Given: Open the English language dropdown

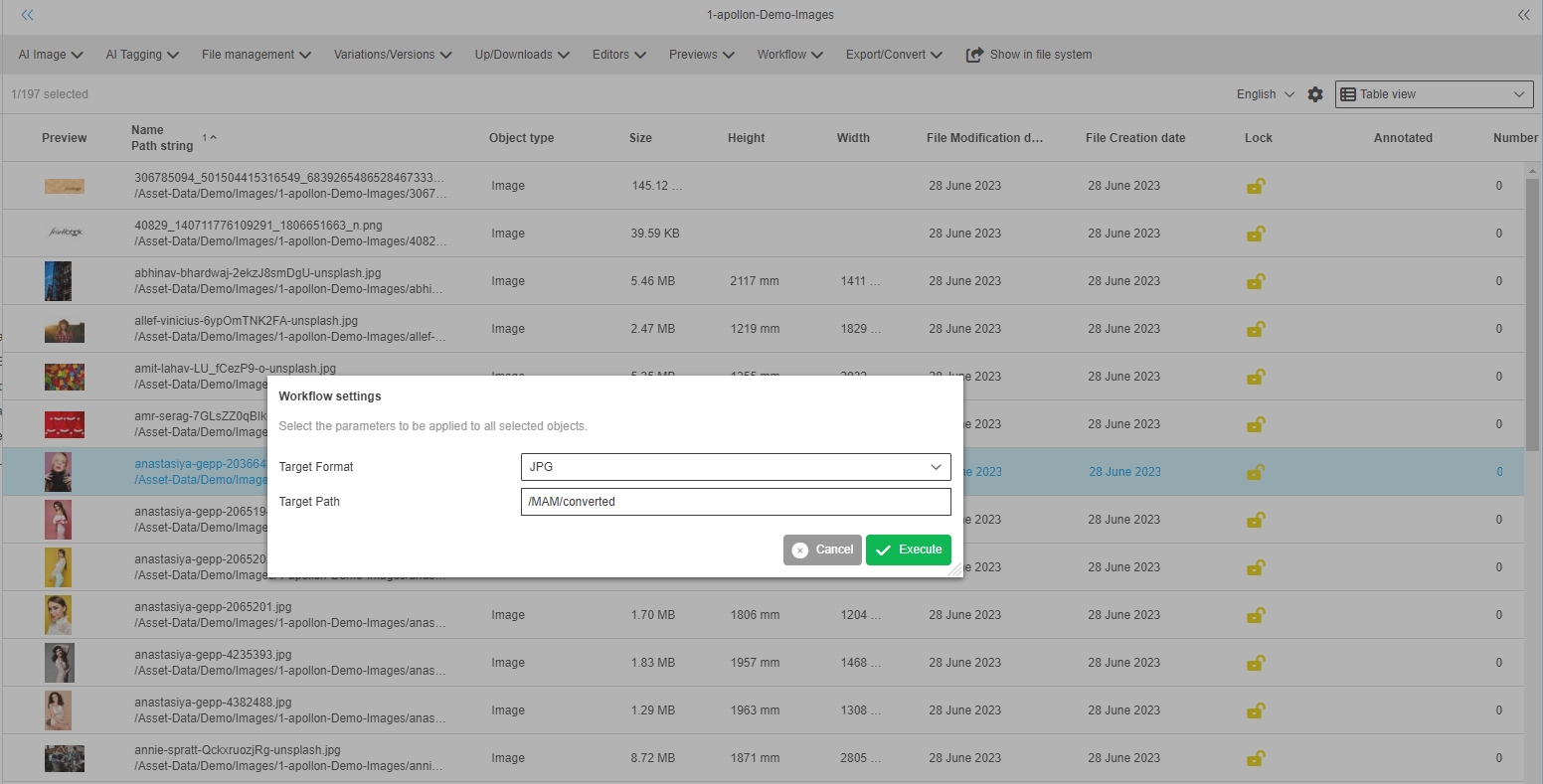Looking at the screenshot, I should [1265, 94].
